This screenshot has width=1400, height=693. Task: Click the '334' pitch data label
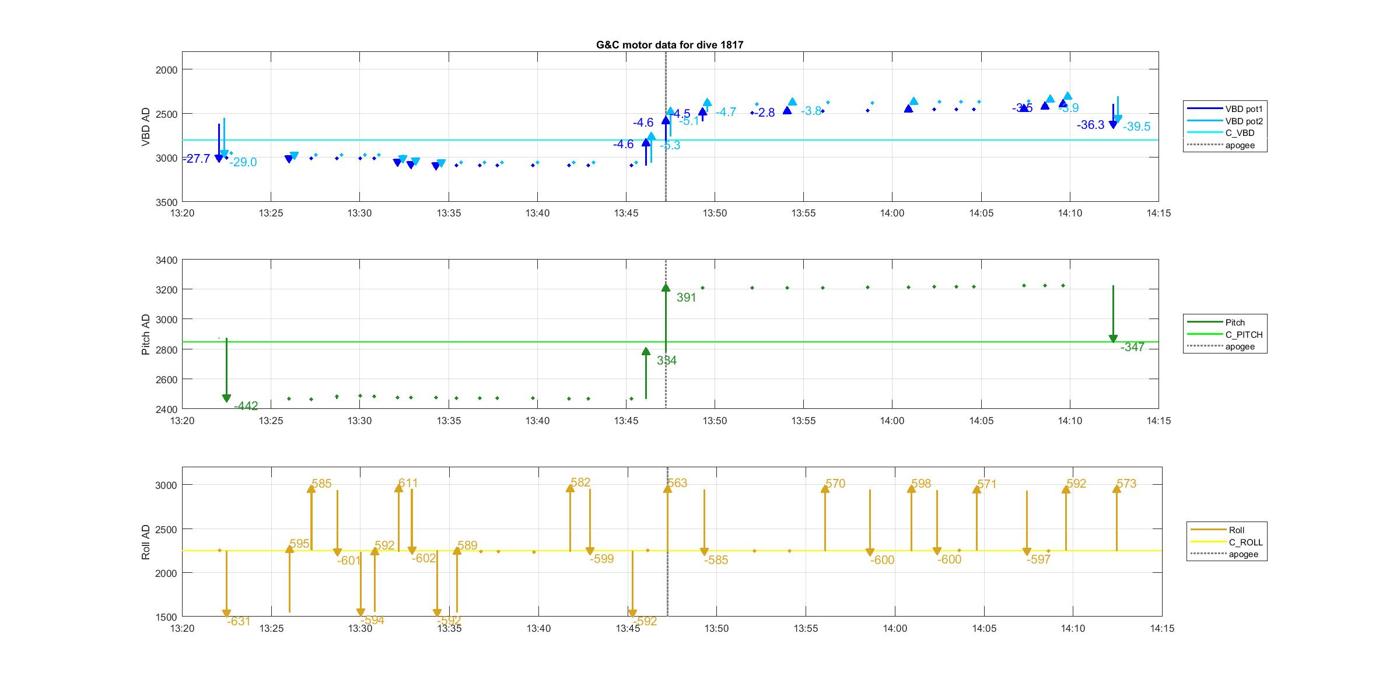[x=666, y=361]
